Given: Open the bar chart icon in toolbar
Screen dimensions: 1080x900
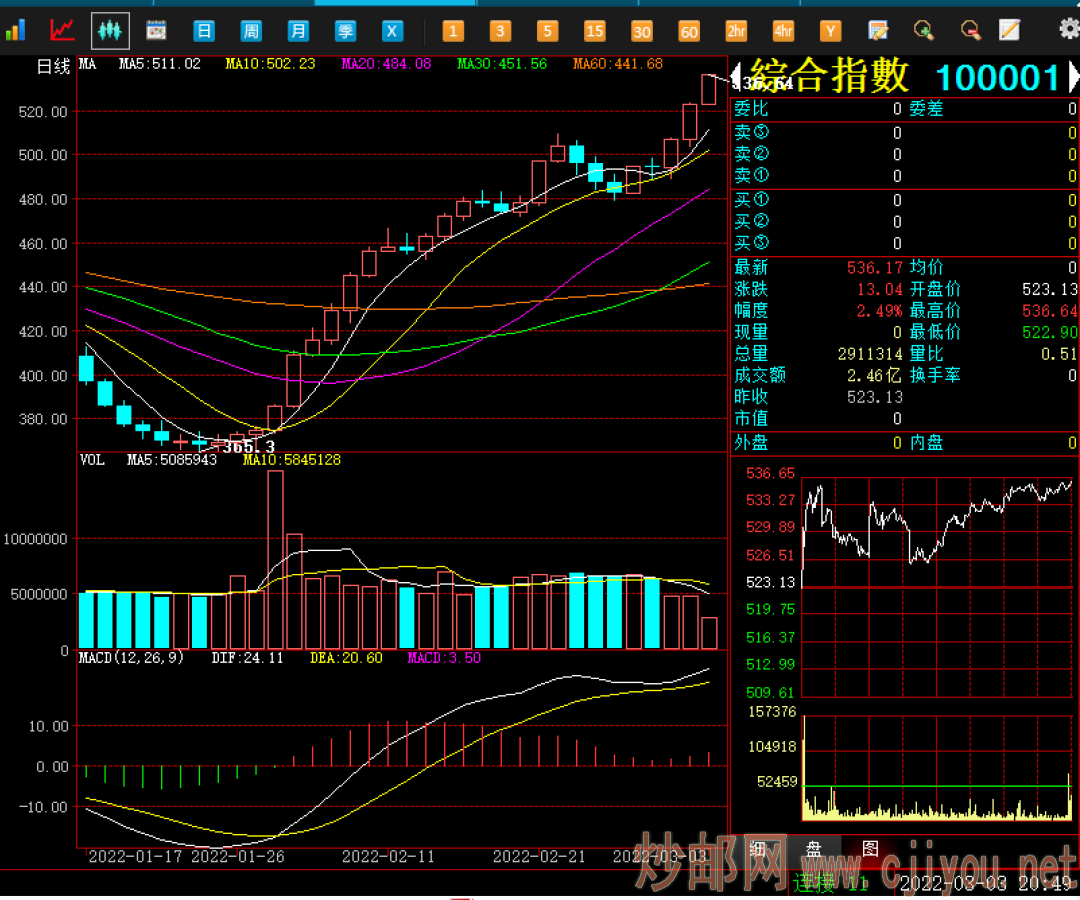Looking at the screenshot, I should [15, 31].
